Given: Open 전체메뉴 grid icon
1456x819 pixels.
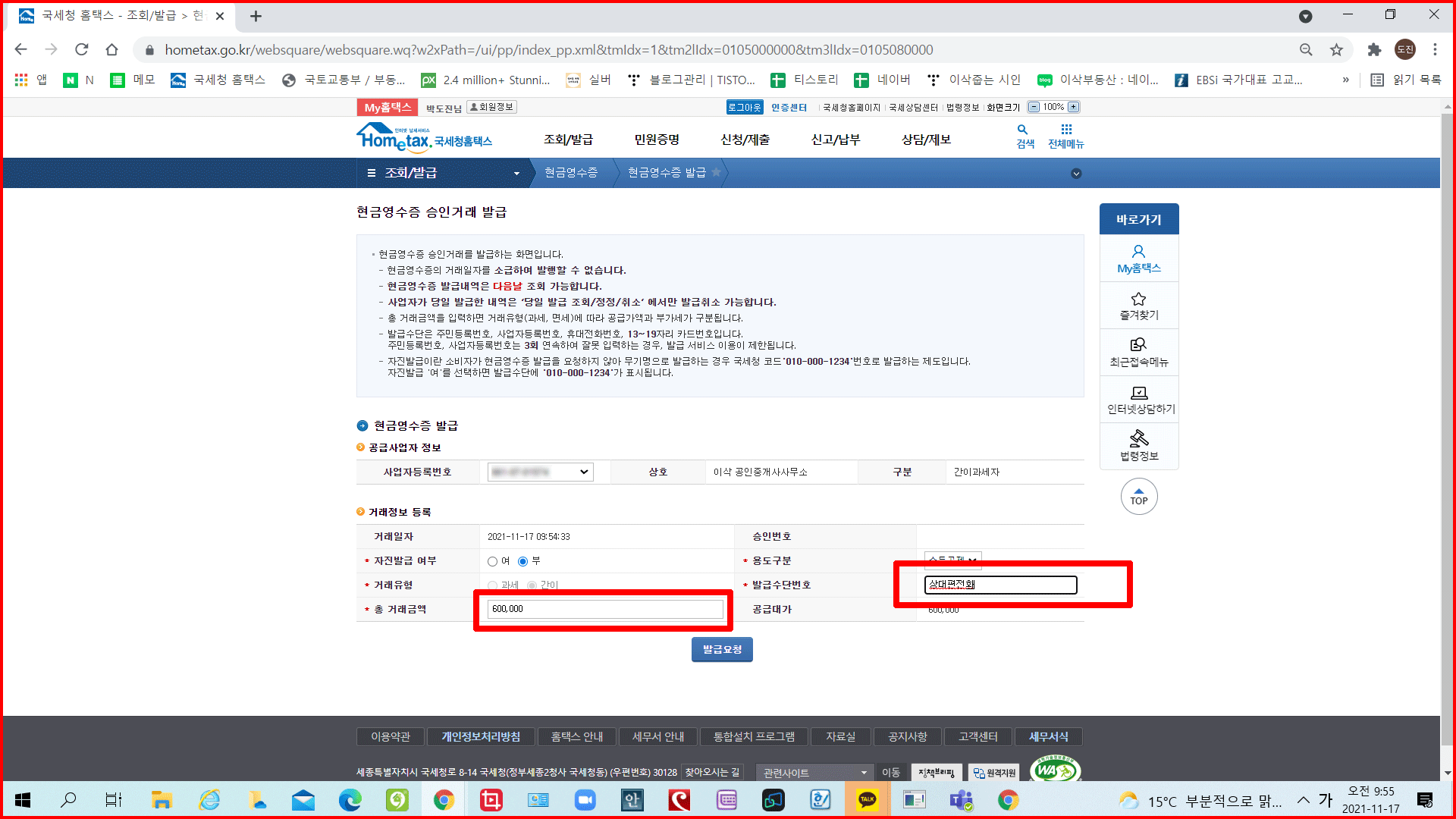Looking at the screenshot, I should 1066,130.
